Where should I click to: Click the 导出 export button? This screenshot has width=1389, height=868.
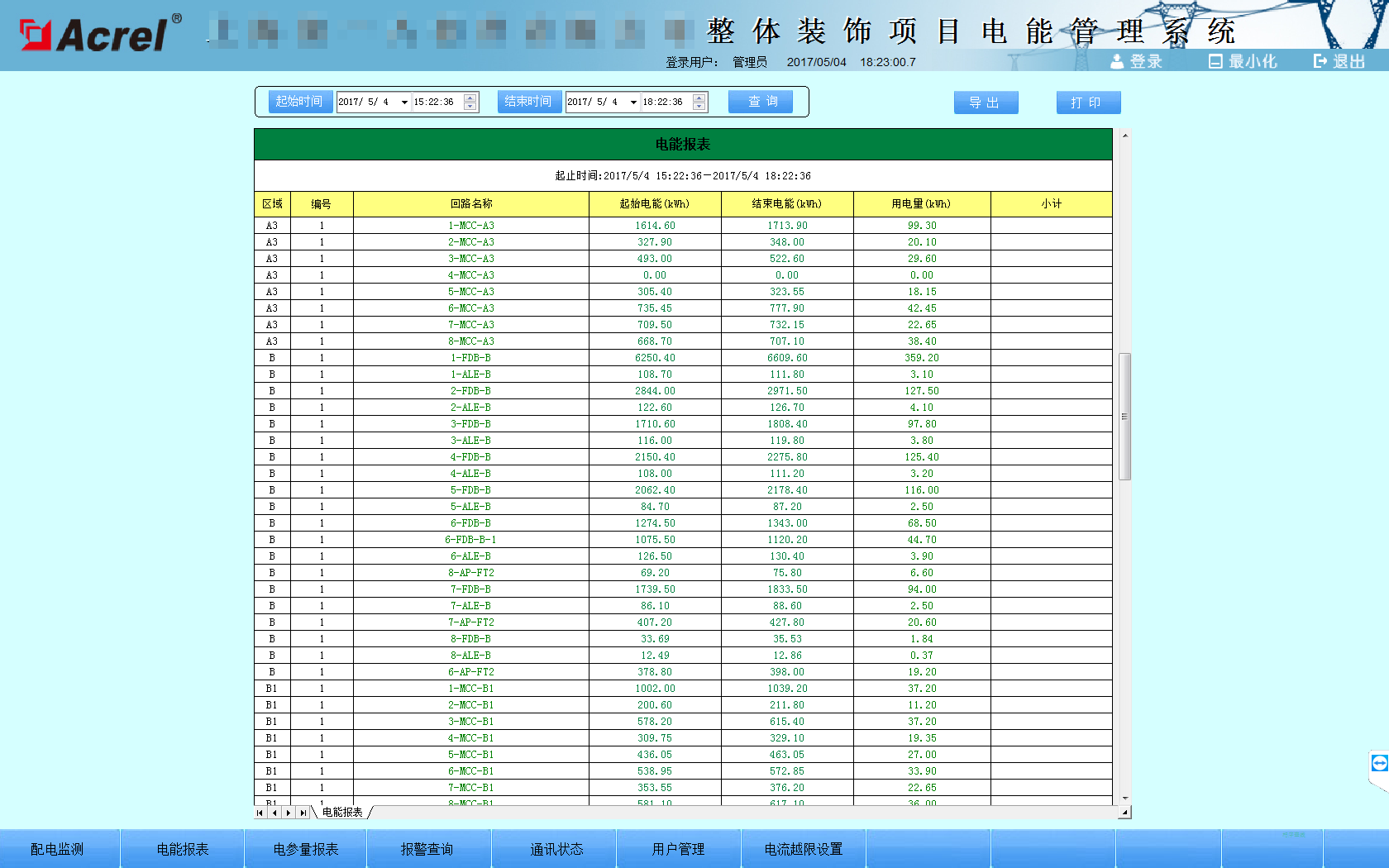coord(986,103)
